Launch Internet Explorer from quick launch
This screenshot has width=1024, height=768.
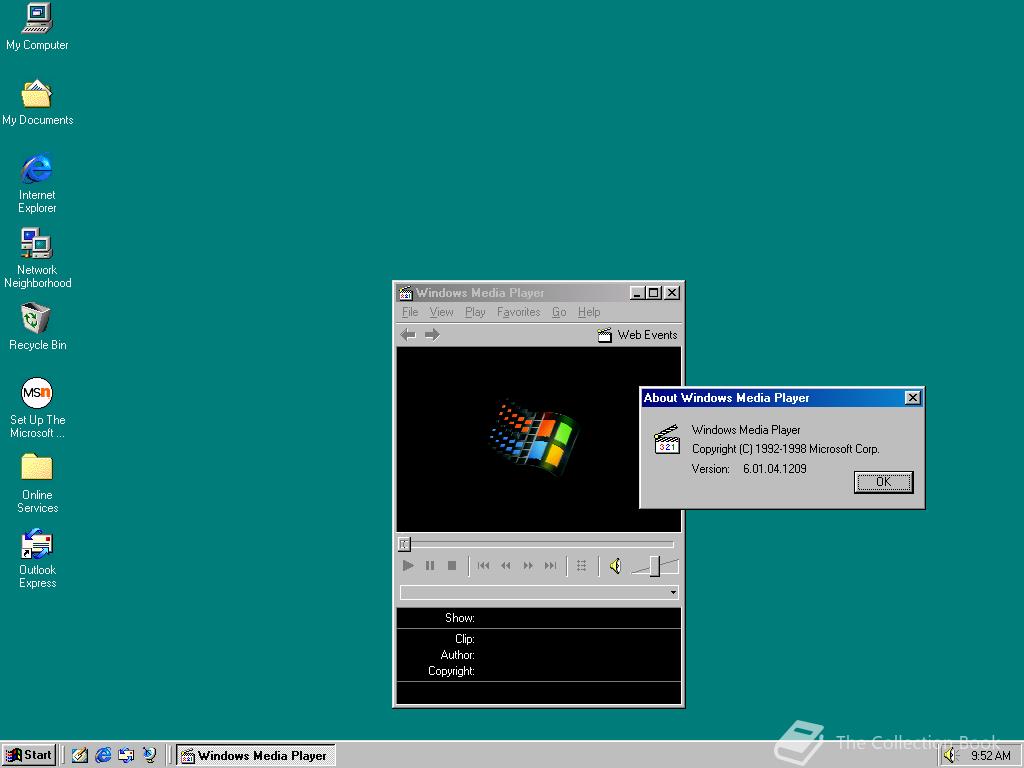[x=103, y=755]
